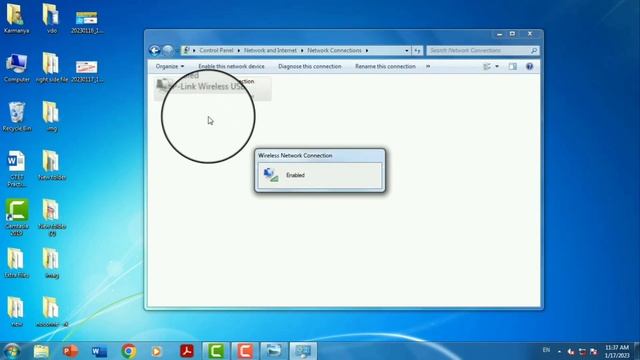The image size is (640, 360).
Task: Open Windows Media Player from the taskbar
Action: (x=157, y=351)
